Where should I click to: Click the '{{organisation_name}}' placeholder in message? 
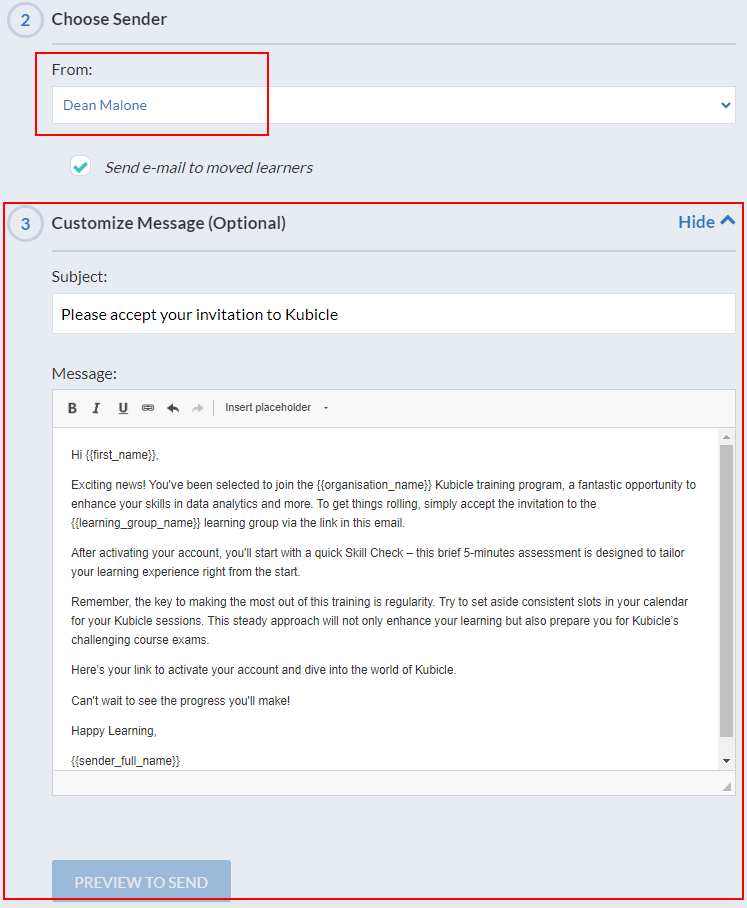click(x=374, y=485)
